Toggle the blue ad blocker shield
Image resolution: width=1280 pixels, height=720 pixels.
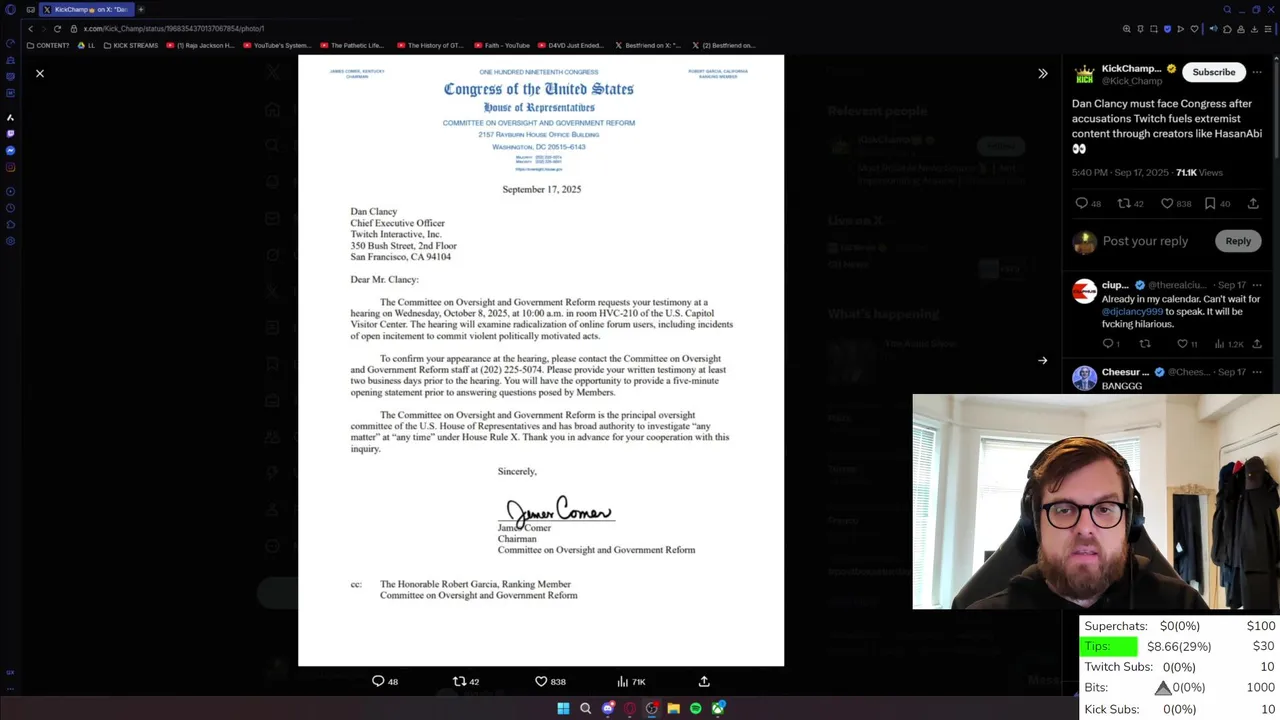click(x=1167, y=29)
